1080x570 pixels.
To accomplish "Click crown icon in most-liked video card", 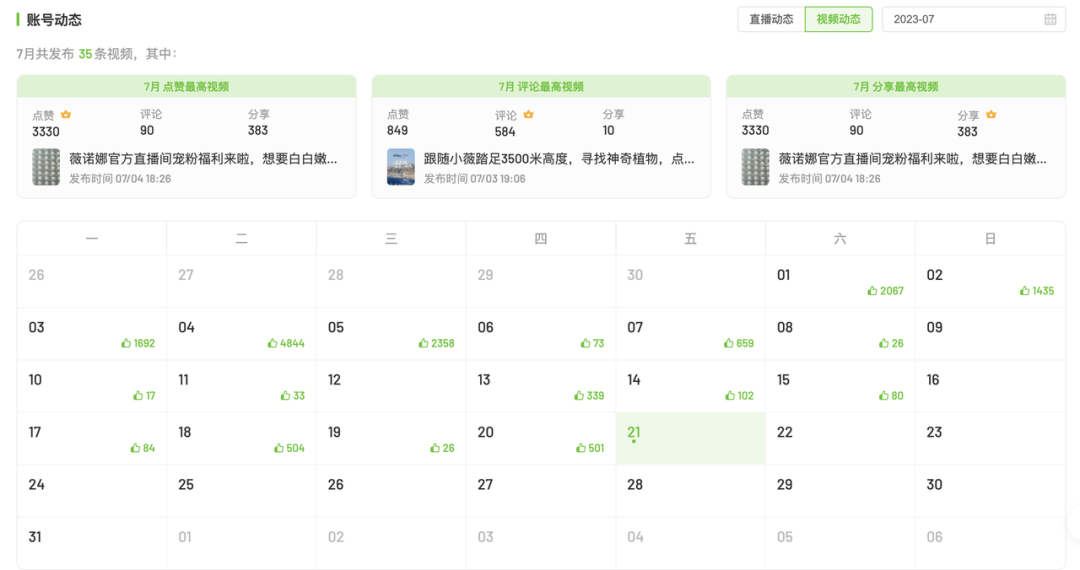I will tap(66, 115).
